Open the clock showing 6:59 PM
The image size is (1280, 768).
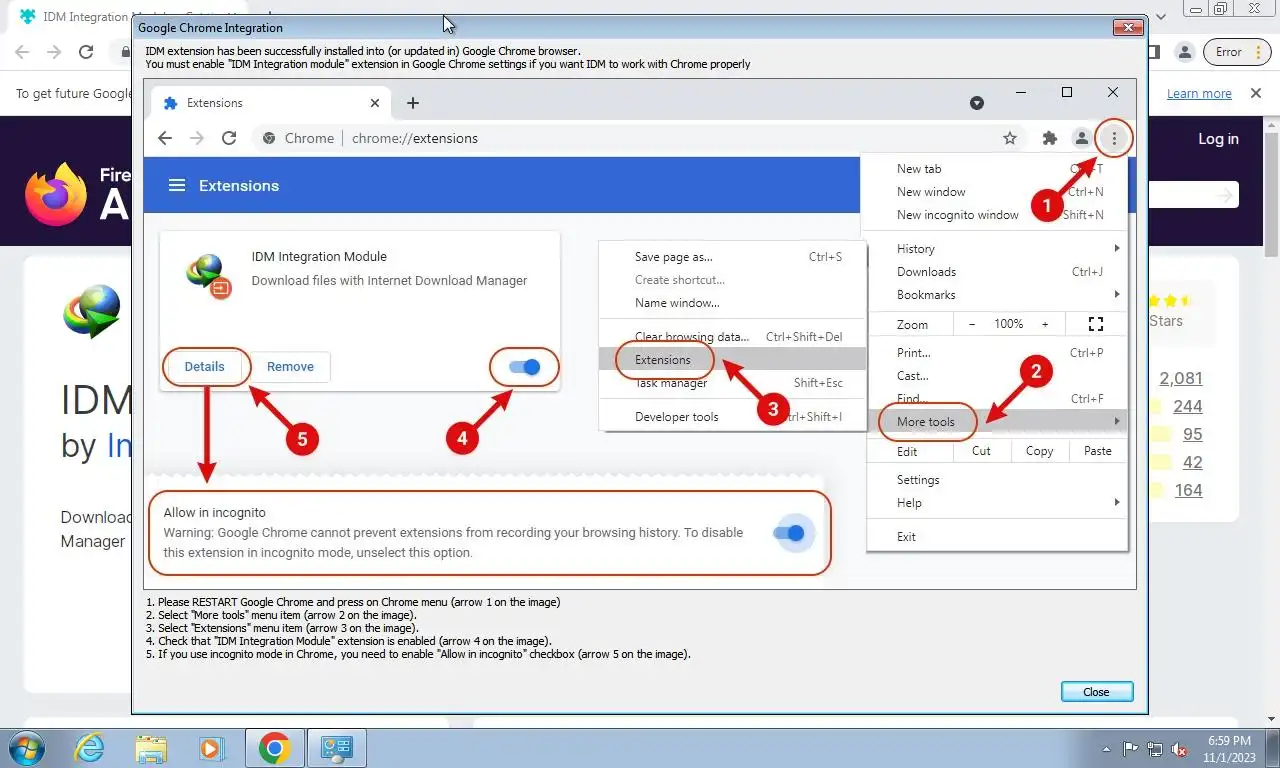pos(1230,749)
